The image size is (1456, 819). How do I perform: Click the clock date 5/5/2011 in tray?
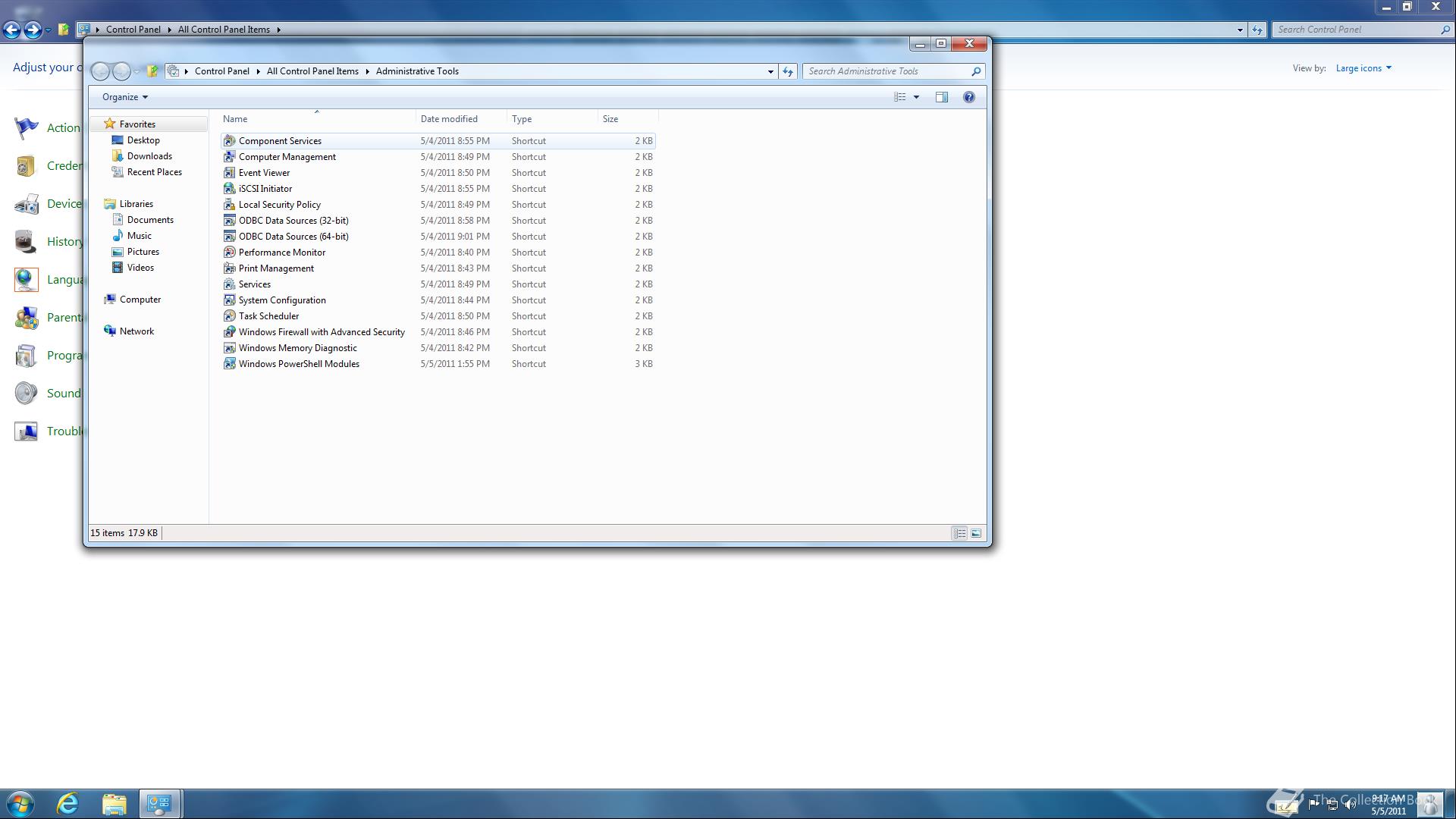coord(1388,811)
